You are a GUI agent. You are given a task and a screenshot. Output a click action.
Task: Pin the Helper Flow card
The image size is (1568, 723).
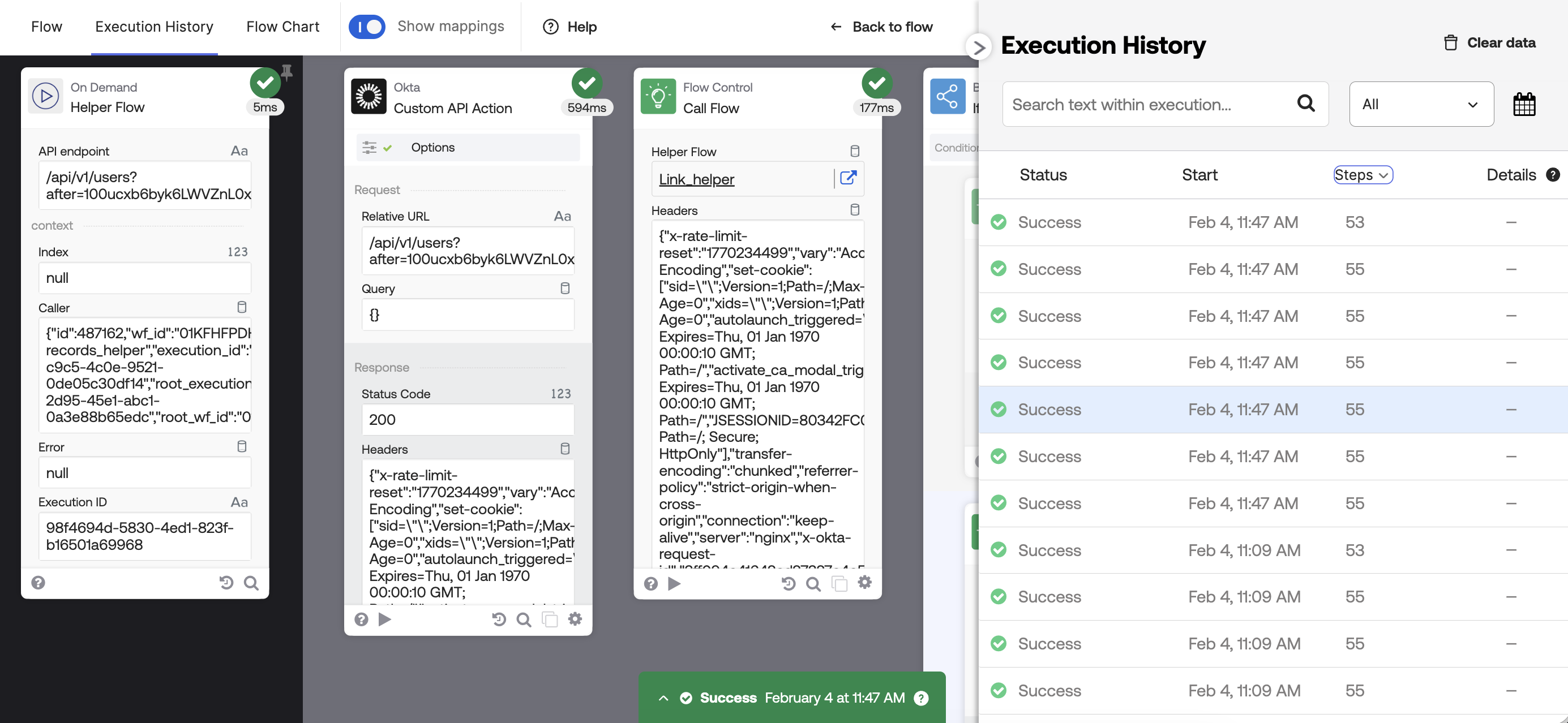tap(286, 72)
